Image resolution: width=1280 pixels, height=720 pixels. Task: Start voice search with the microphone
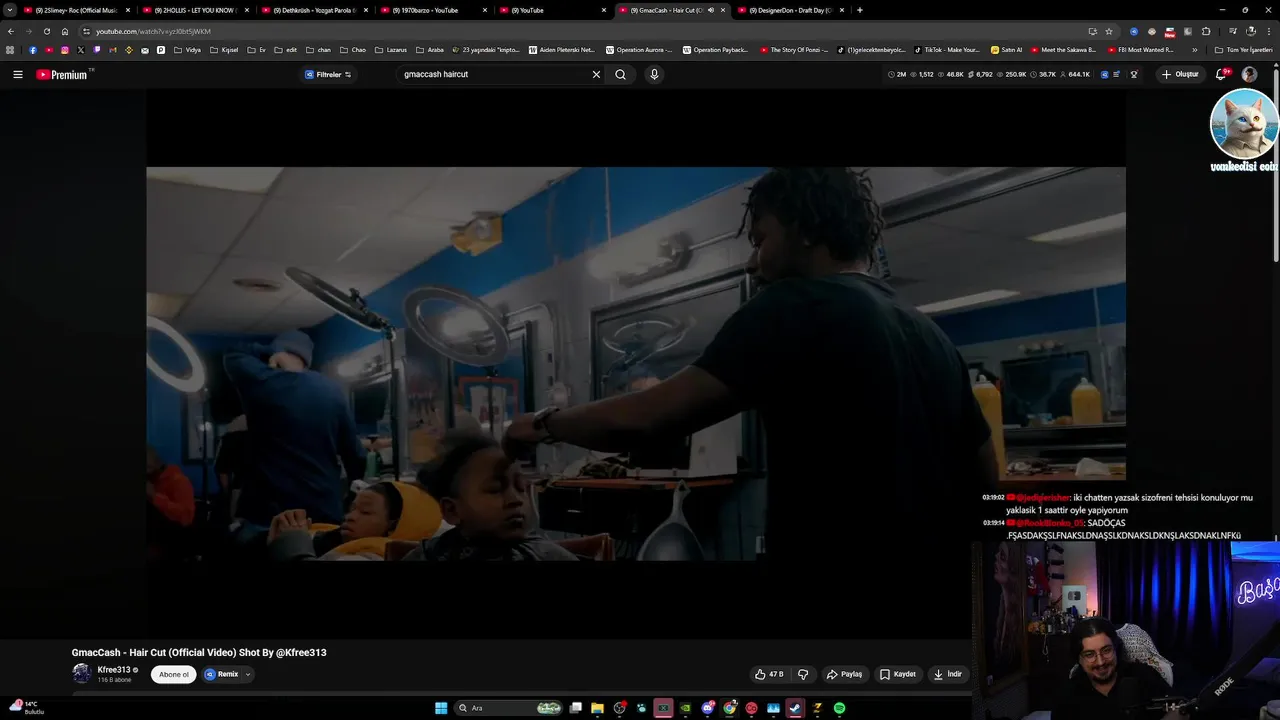654,74
